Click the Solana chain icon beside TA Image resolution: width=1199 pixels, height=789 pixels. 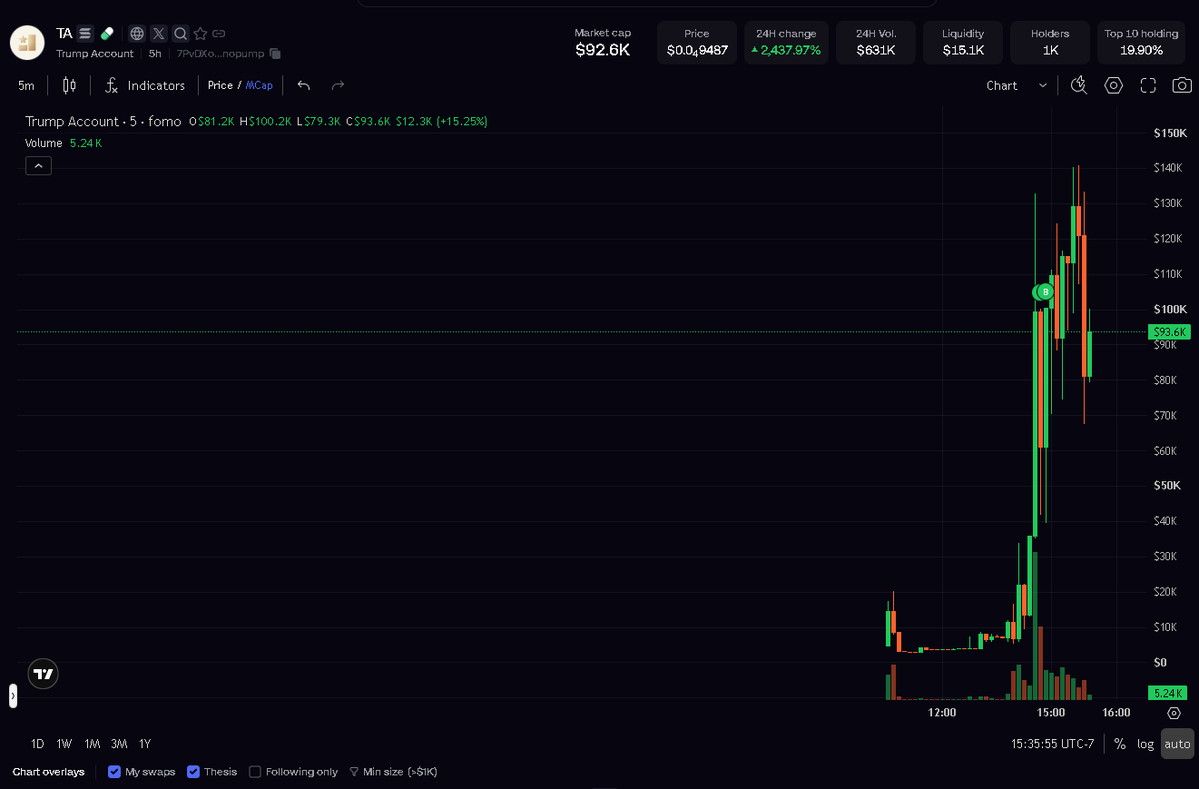85,34
